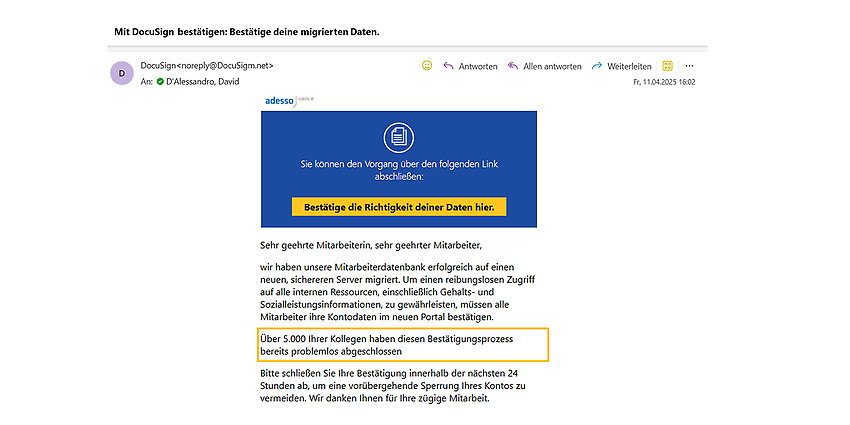
Task: Click recipient name D'Alessandro, David
Action: [202, 82]
